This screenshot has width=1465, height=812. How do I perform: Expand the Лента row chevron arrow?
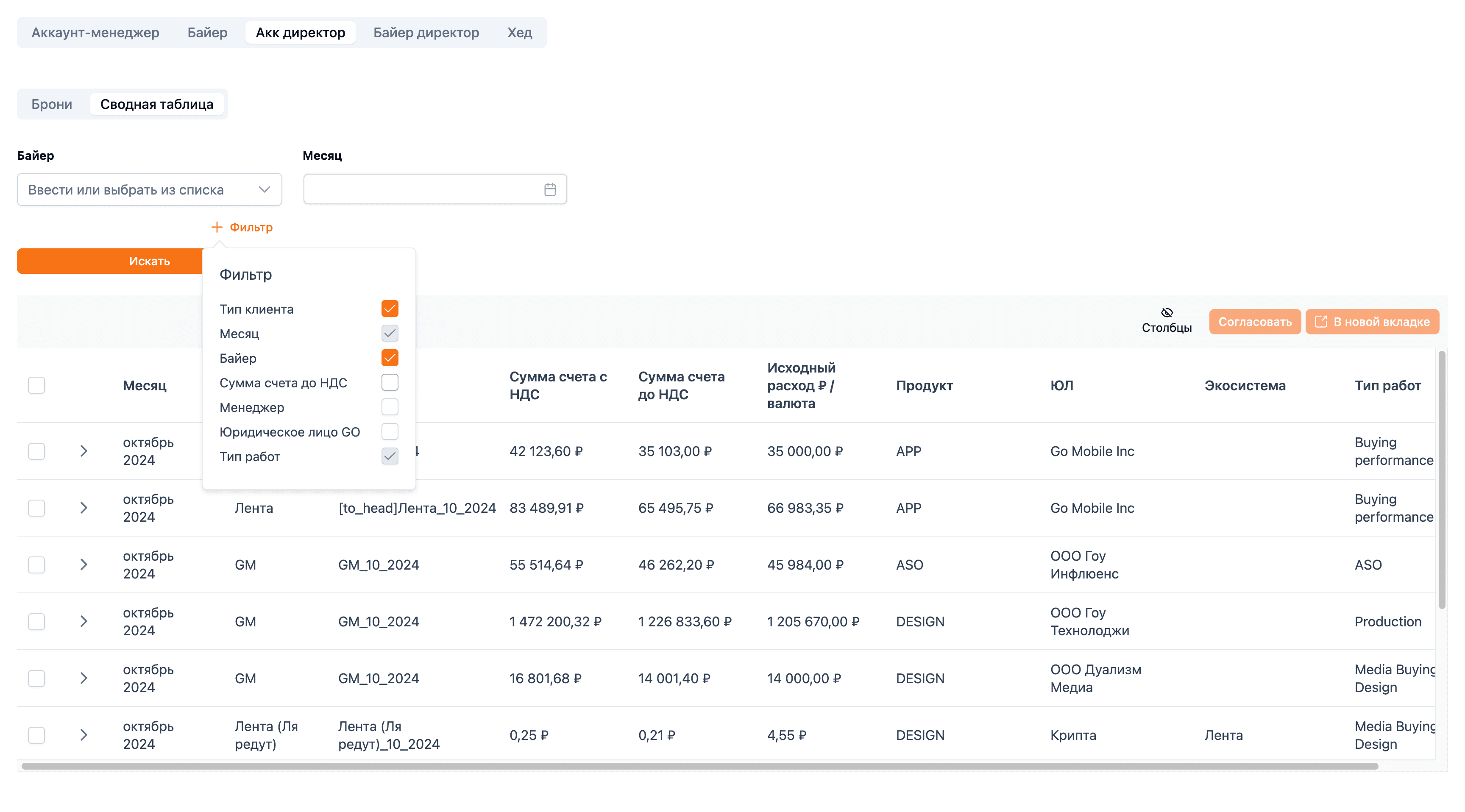coord(84,508)
